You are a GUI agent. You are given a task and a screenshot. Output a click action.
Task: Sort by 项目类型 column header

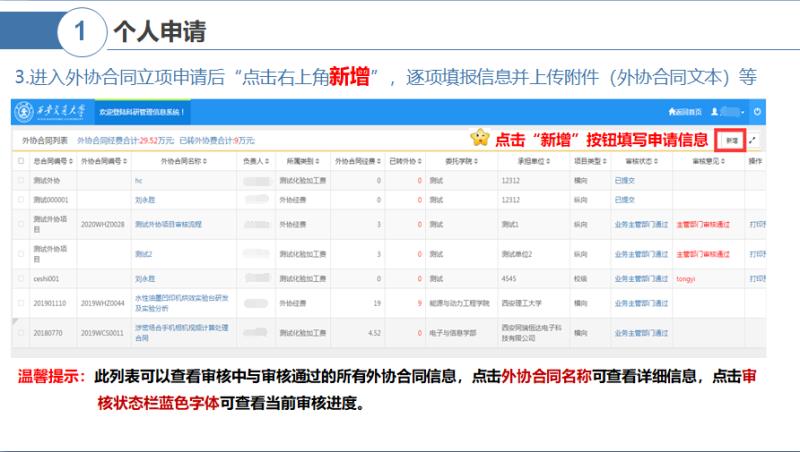point(590,161)
